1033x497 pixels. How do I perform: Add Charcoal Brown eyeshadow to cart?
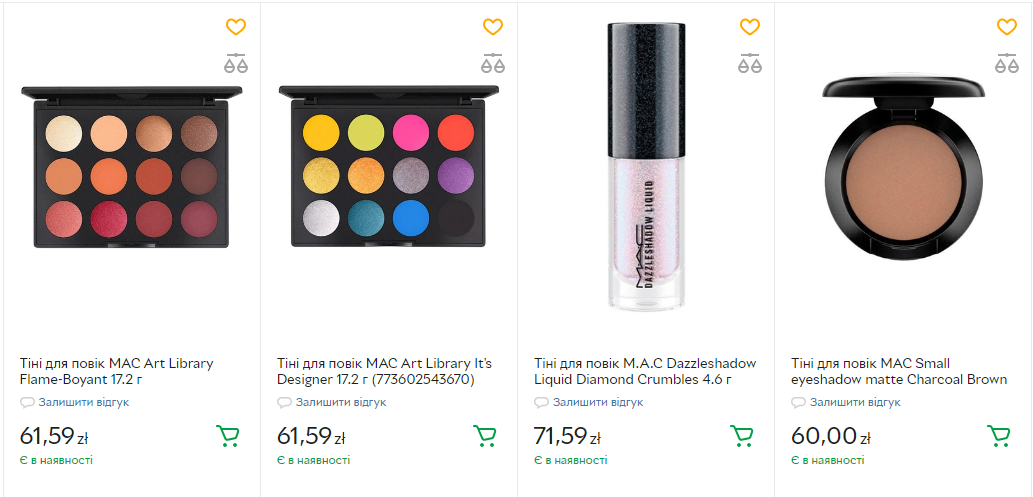pyautogui.click(x=999, y=436)
